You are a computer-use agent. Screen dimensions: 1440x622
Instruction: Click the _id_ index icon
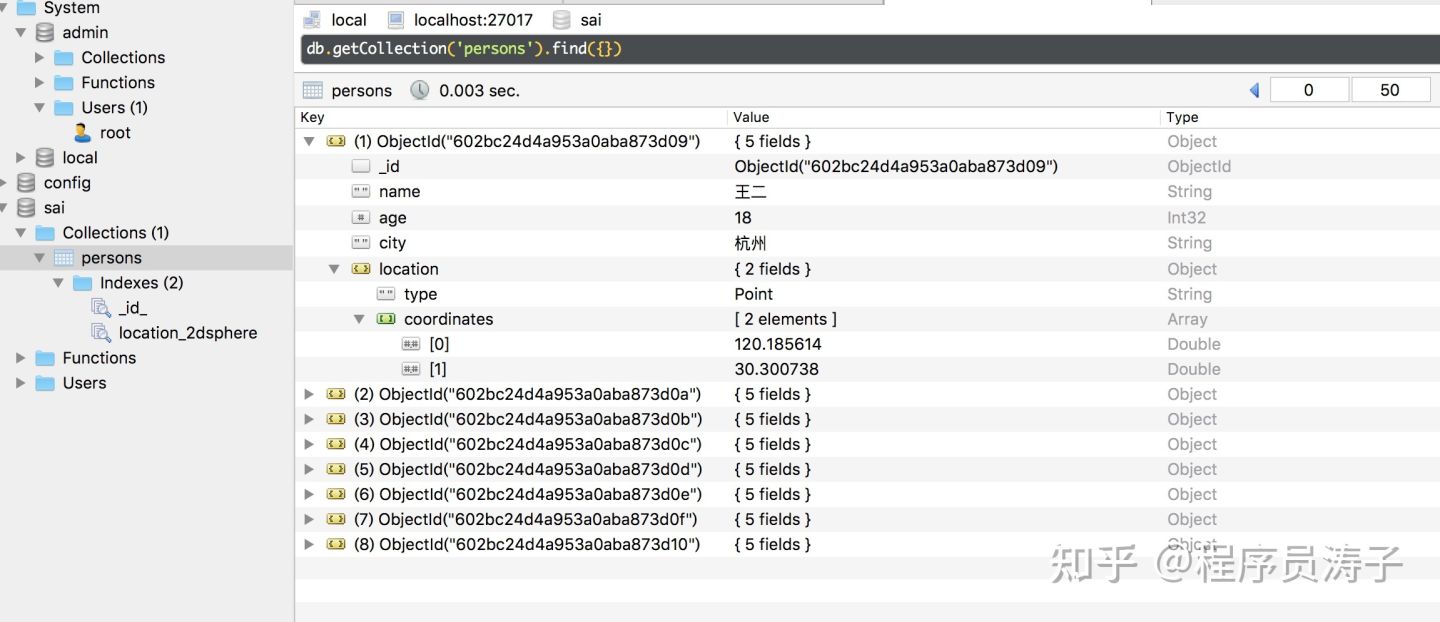[x=101, y=308]
